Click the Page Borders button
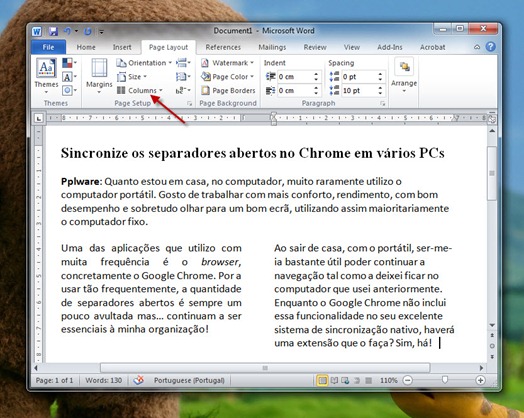Screen dimensions: 524x418 228,90
